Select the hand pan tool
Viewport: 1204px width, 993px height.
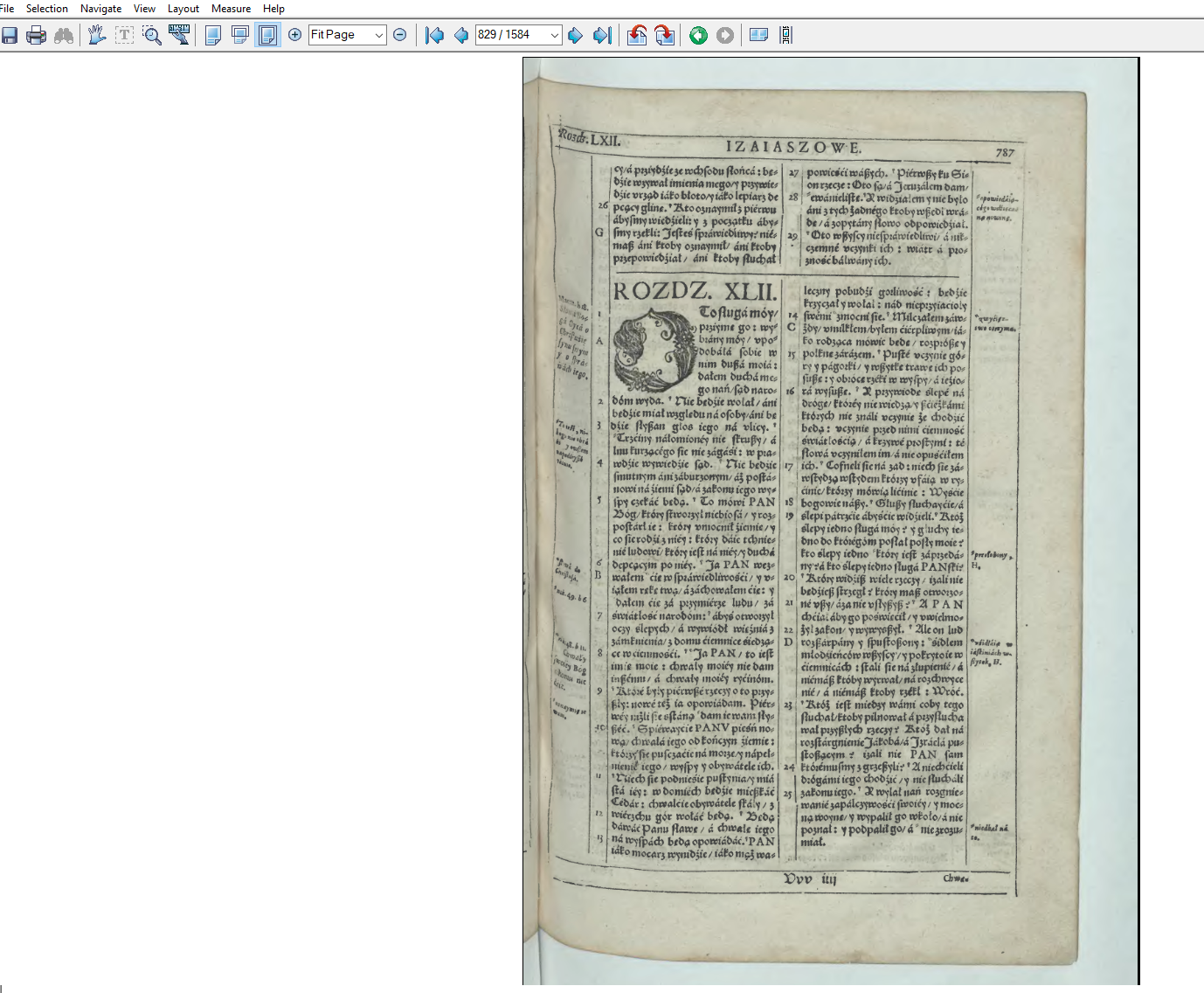coord(97,35)
